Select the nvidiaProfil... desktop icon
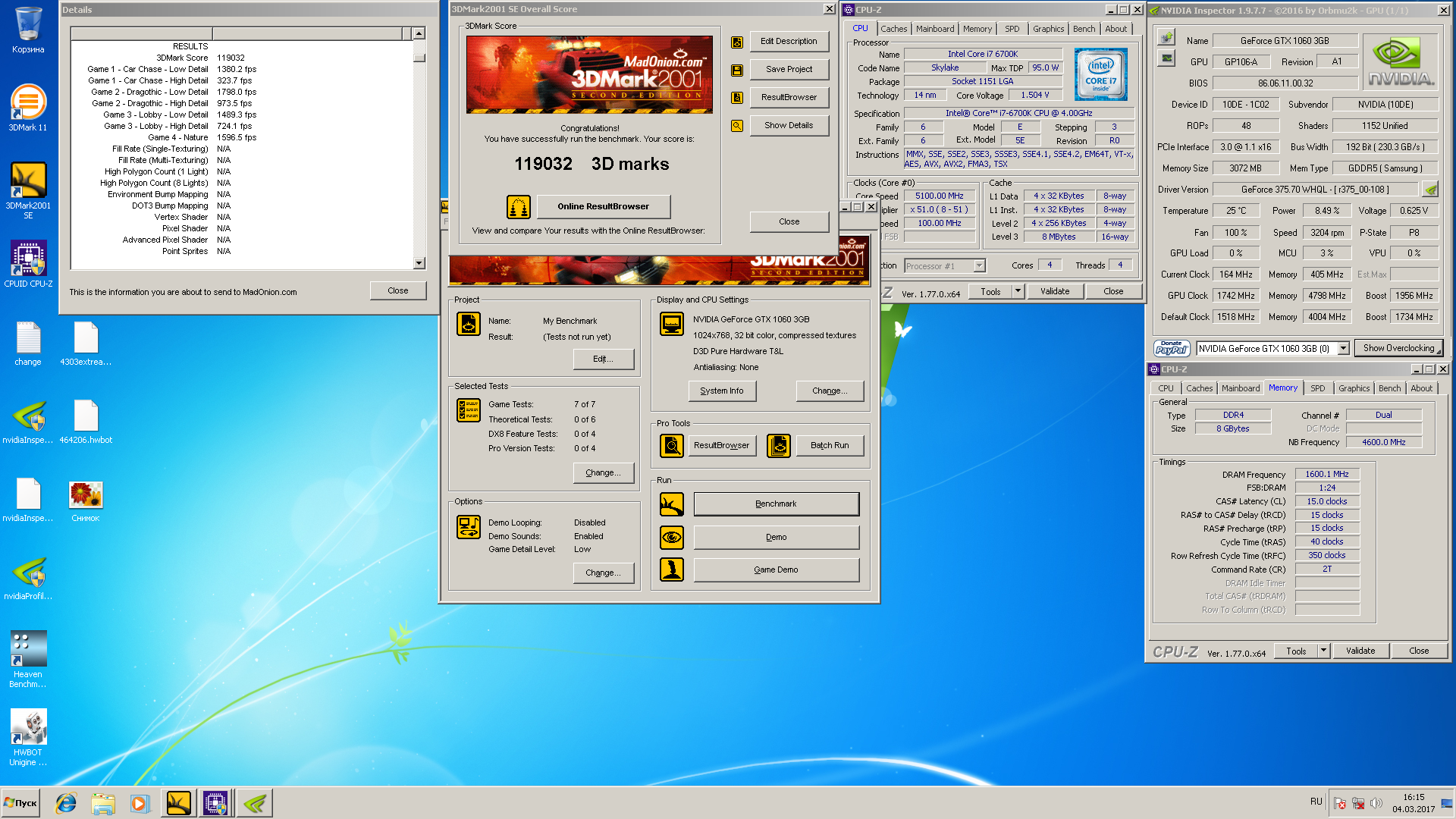 pos(28,579)
